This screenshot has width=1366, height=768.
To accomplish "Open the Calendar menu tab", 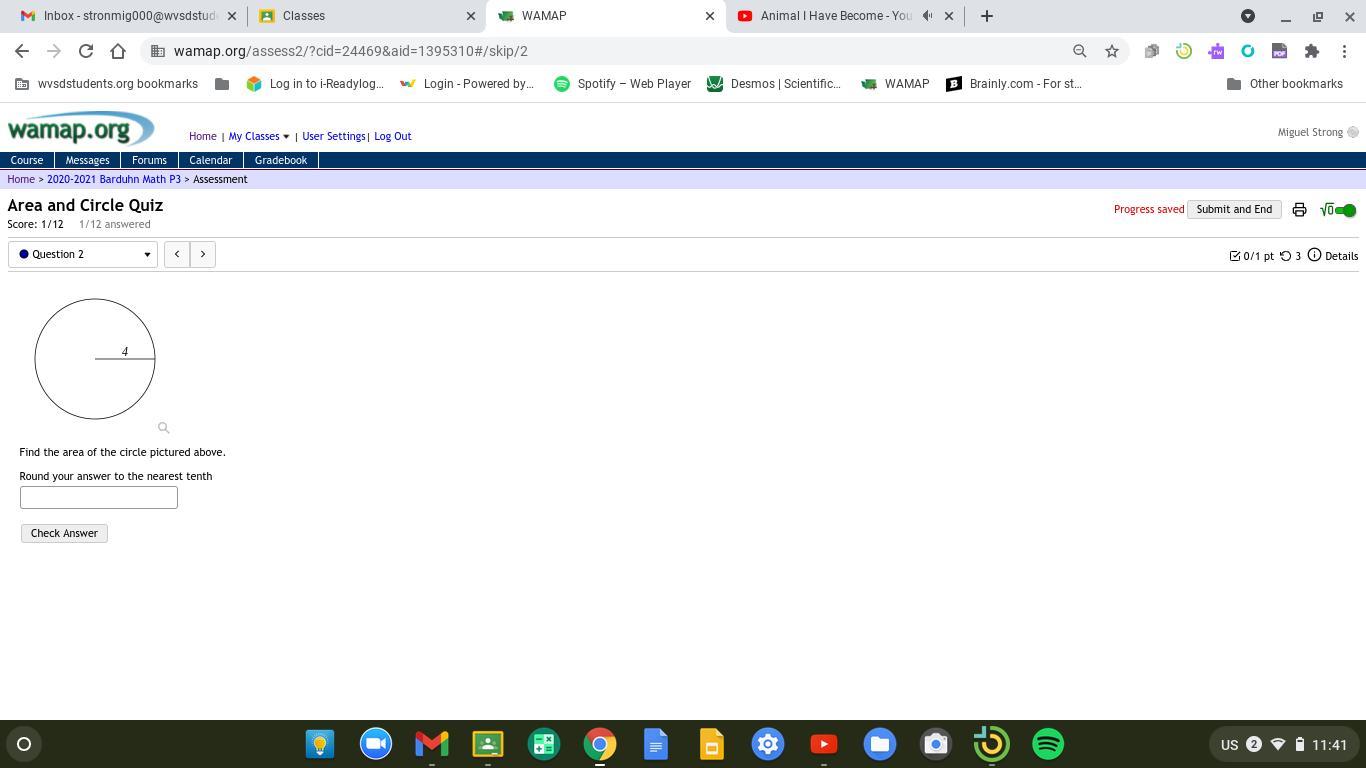I will click(210, 160).
